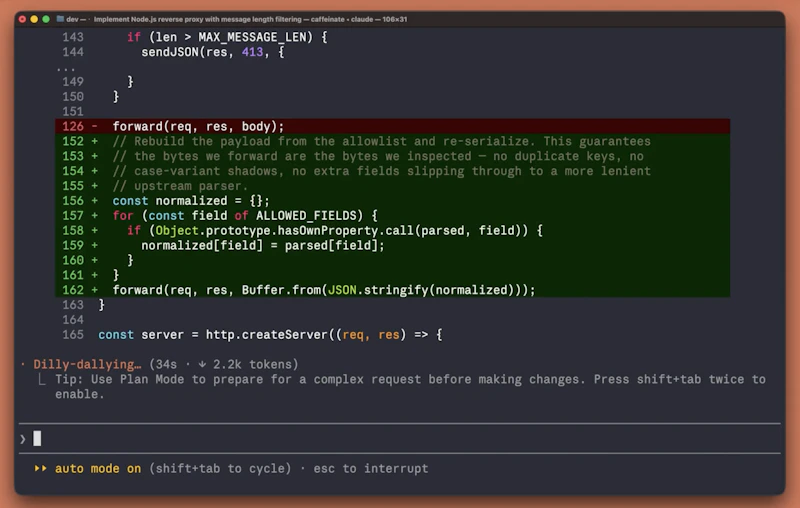Click the yellow minimize window button
This screenshot has height=508, width=800.
[34, 19]
